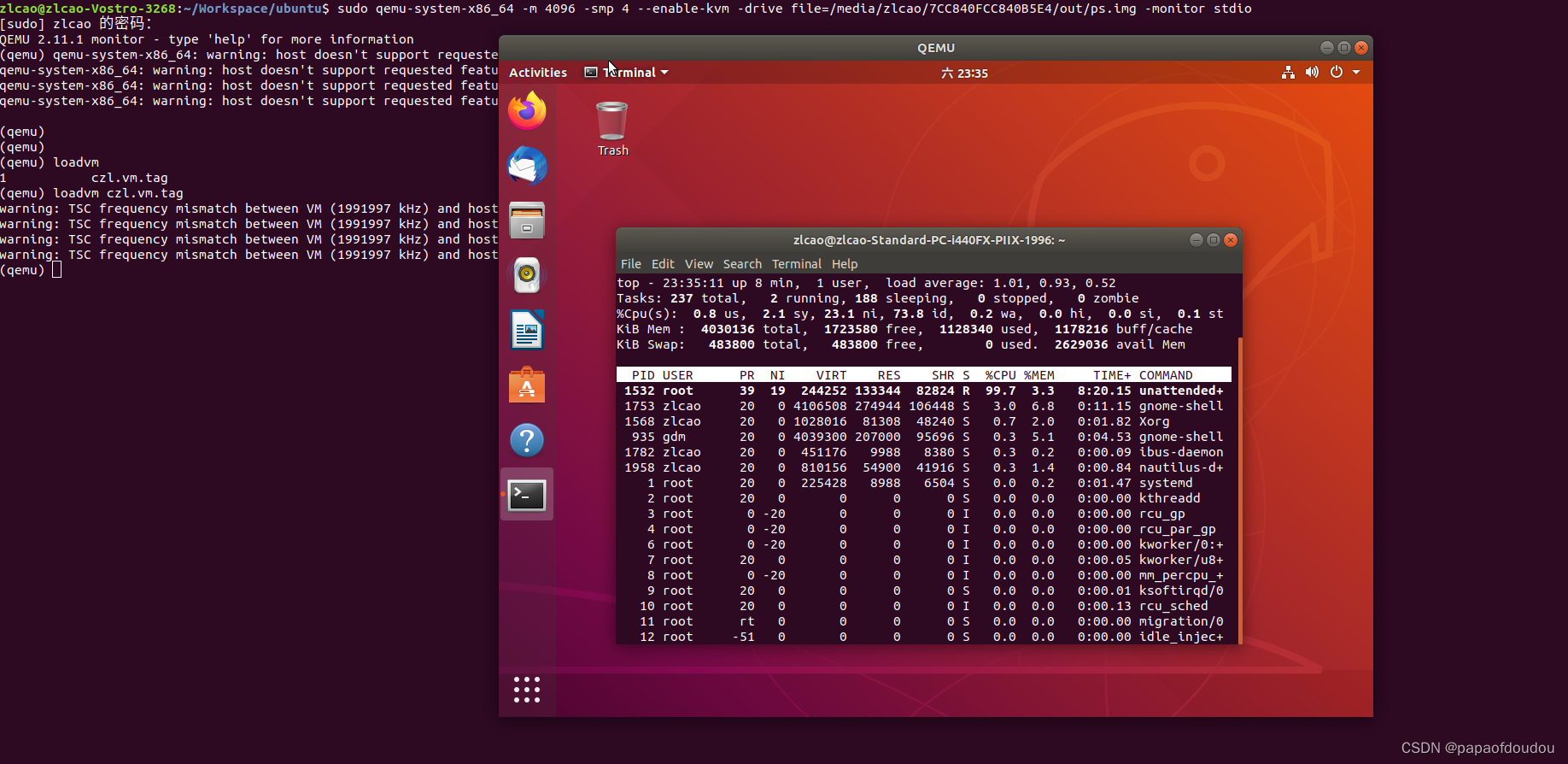Screen dimensions: 1568x764
Task: Click the systemd process row
Action: (924, 483)
